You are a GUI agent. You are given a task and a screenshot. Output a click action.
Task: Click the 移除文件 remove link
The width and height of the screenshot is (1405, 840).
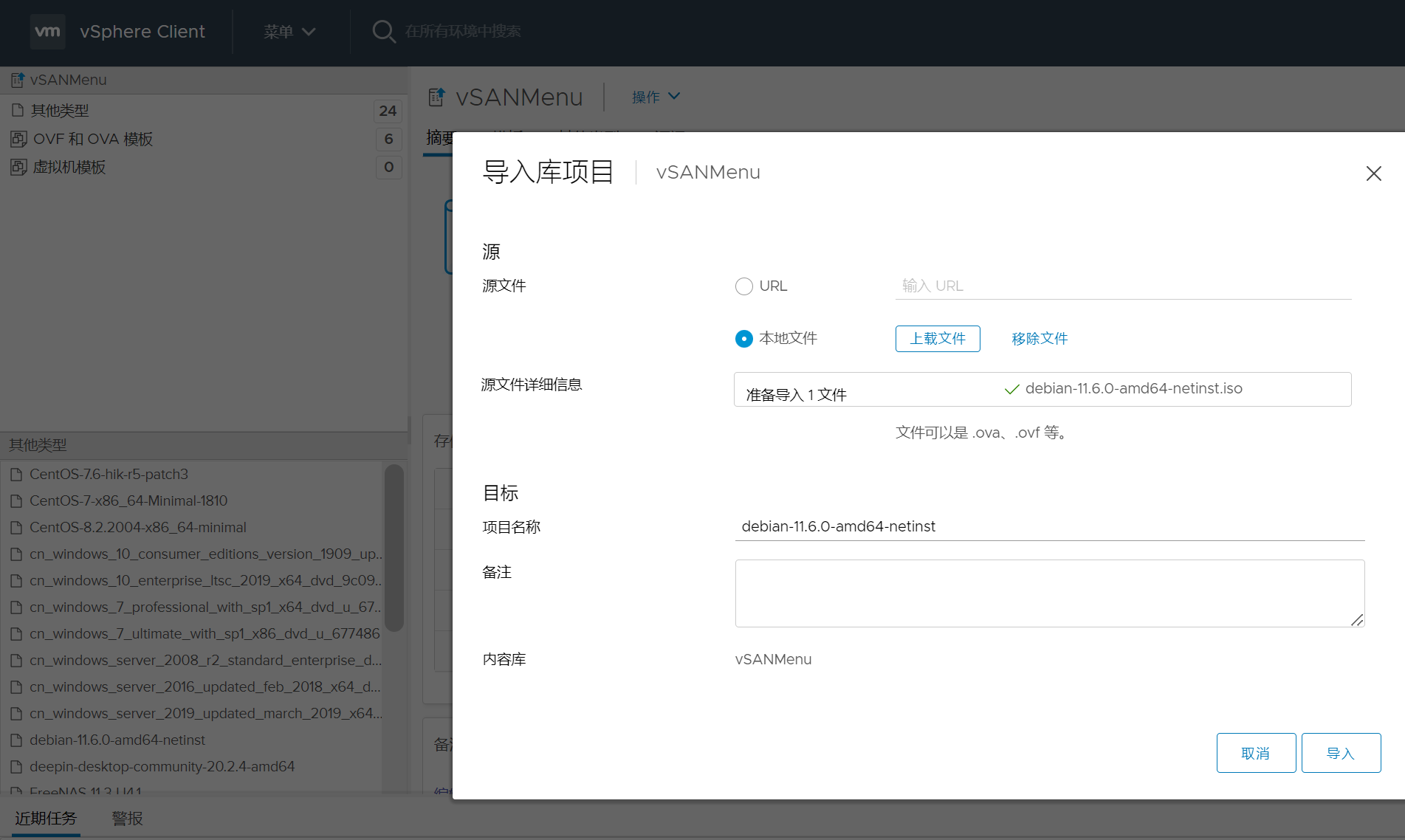[1039, 338]
